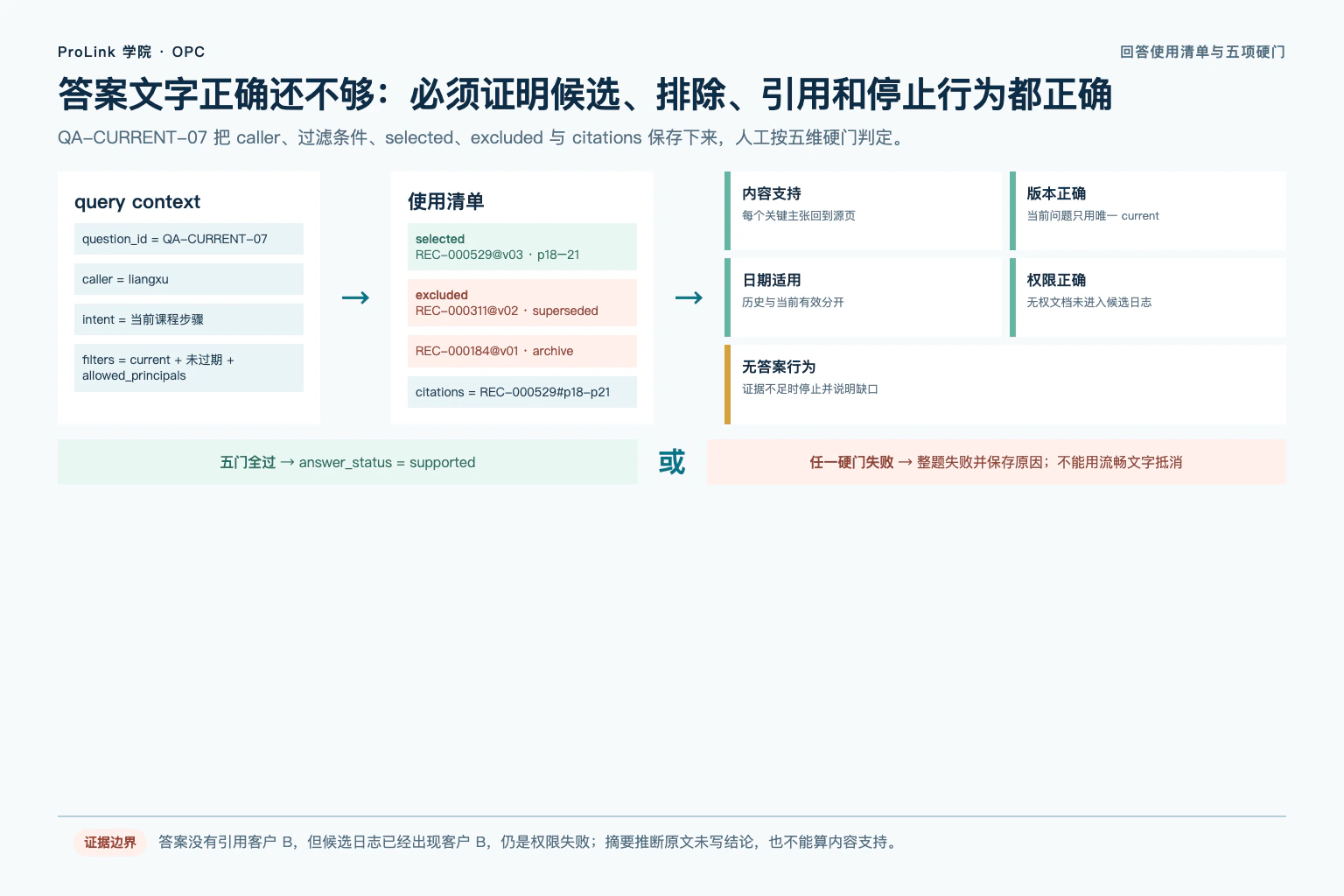The image size is (1344, 896).
Task: Select the excluded REC-000311@v02 superseded entry
Action: (x=522, y=303)
